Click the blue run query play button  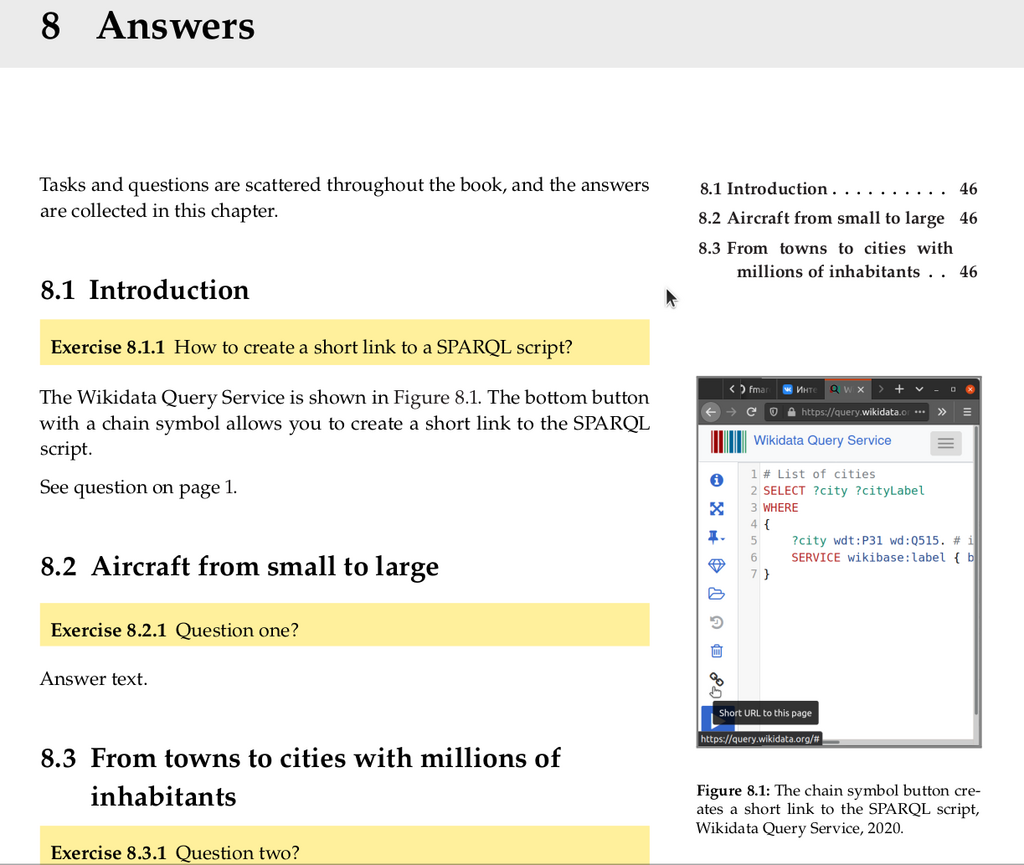click(x=708, y=717)
